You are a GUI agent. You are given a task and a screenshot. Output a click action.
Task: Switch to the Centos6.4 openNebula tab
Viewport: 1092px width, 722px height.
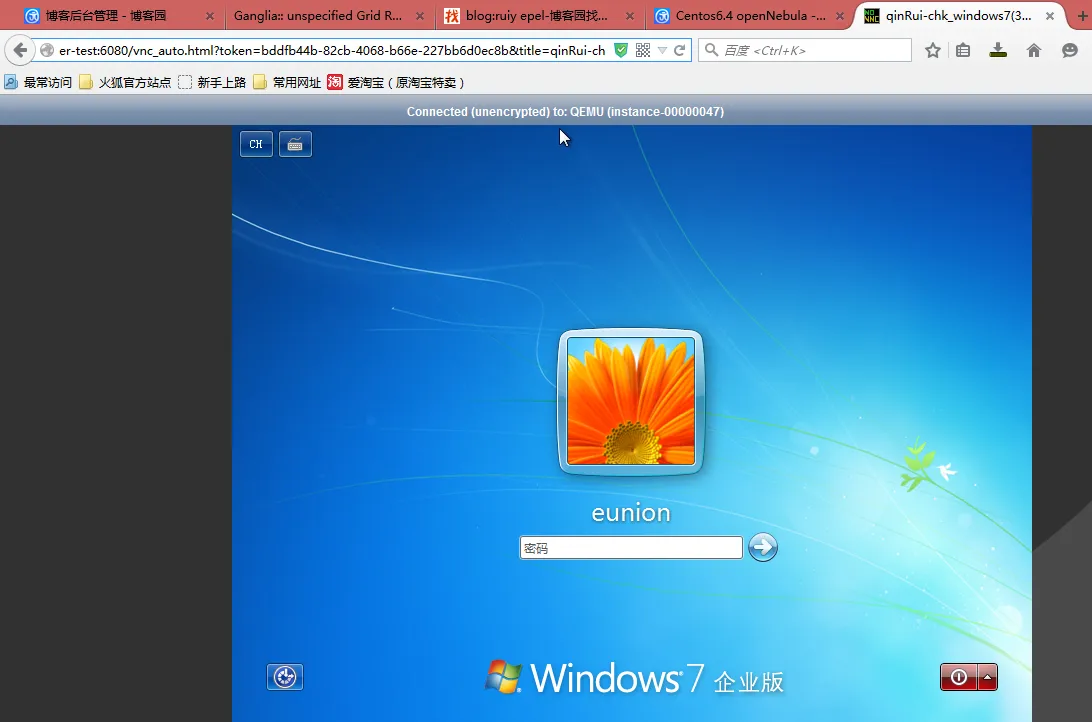(x=749, y=15)
